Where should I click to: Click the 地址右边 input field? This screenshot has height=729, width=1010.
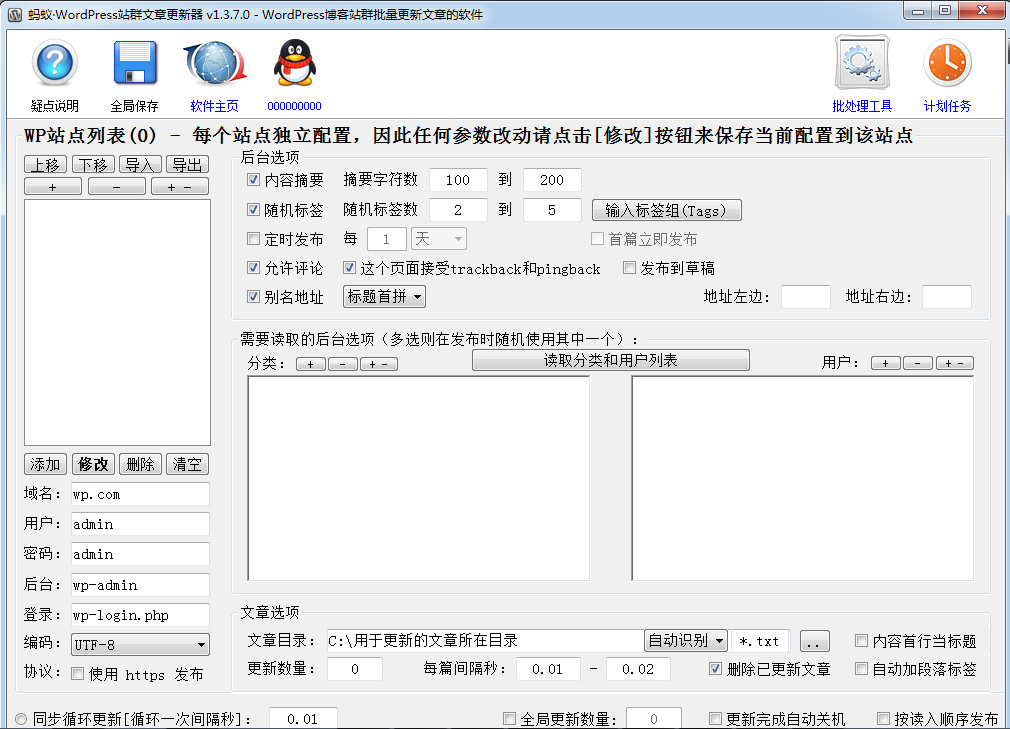point(947,297)
